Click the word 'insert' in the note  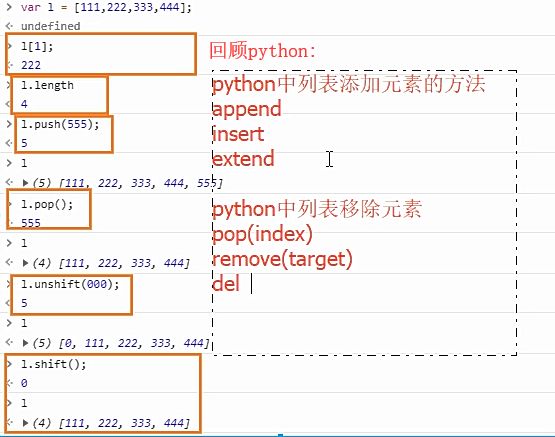[238, 134]
